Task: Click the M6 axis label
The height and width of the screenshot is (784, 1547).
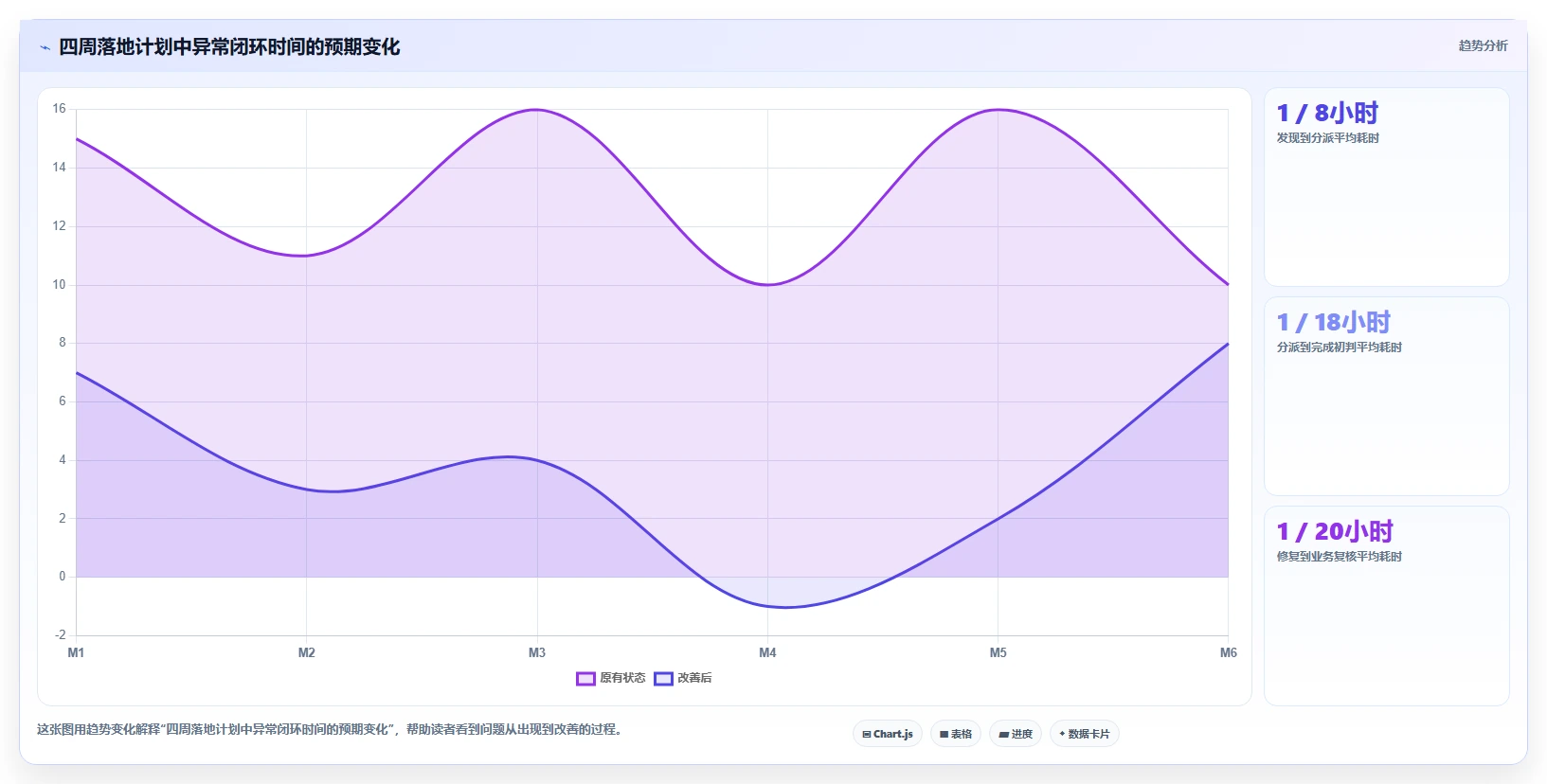Action: tap(1229, 652)
